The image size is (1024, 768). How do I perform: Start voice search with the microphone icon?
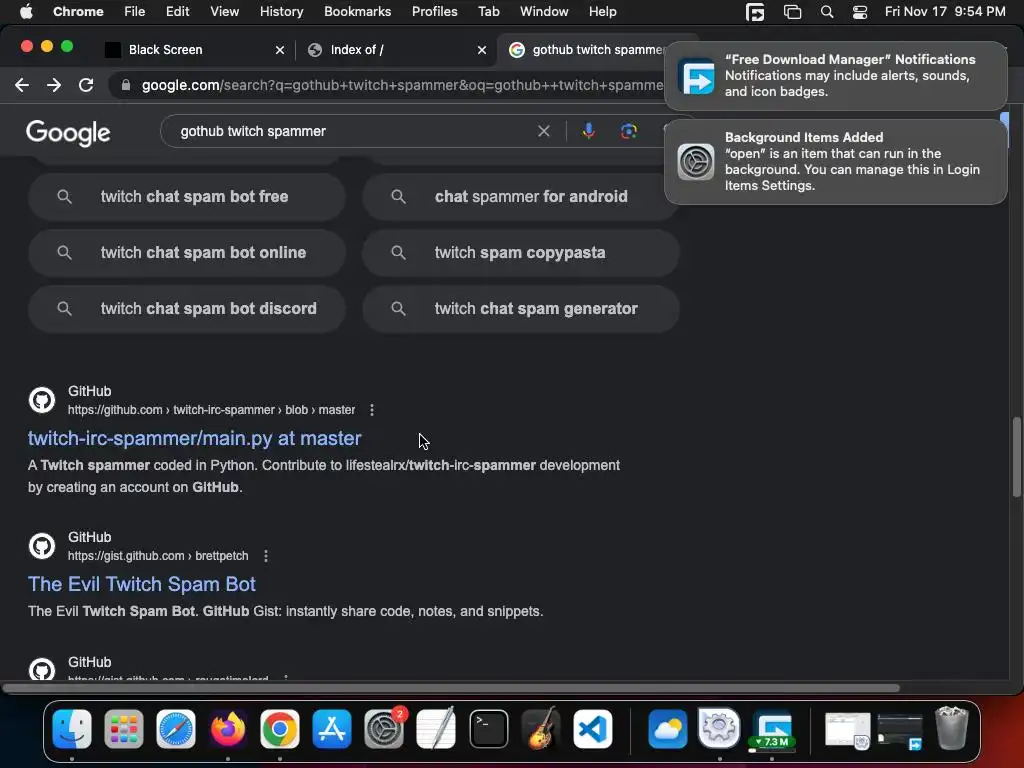point(588,131)
